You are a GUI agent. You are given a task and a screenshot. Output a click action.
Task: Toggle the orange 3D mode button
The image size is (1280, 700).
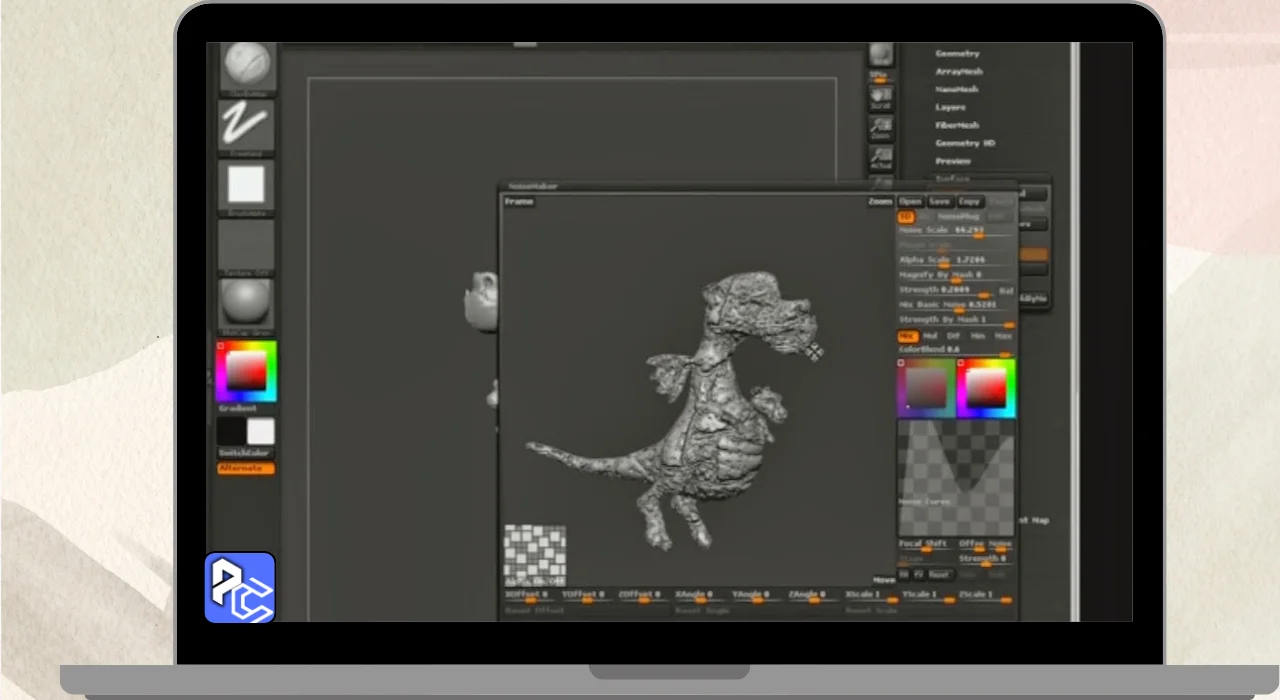(x=906, y=216)
